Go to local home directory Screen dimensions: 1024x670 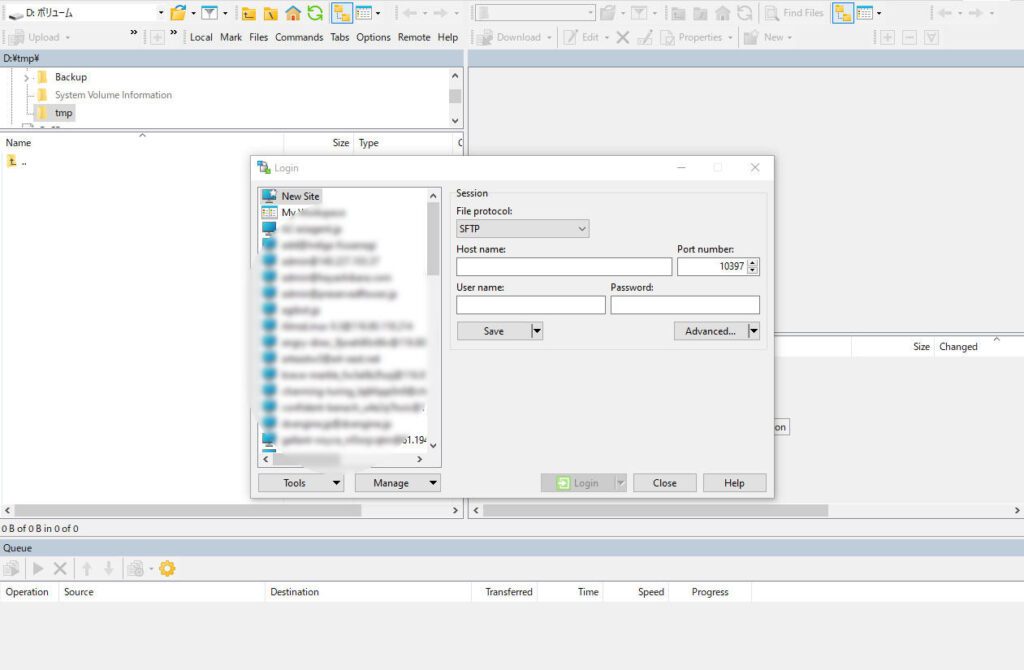293,13
